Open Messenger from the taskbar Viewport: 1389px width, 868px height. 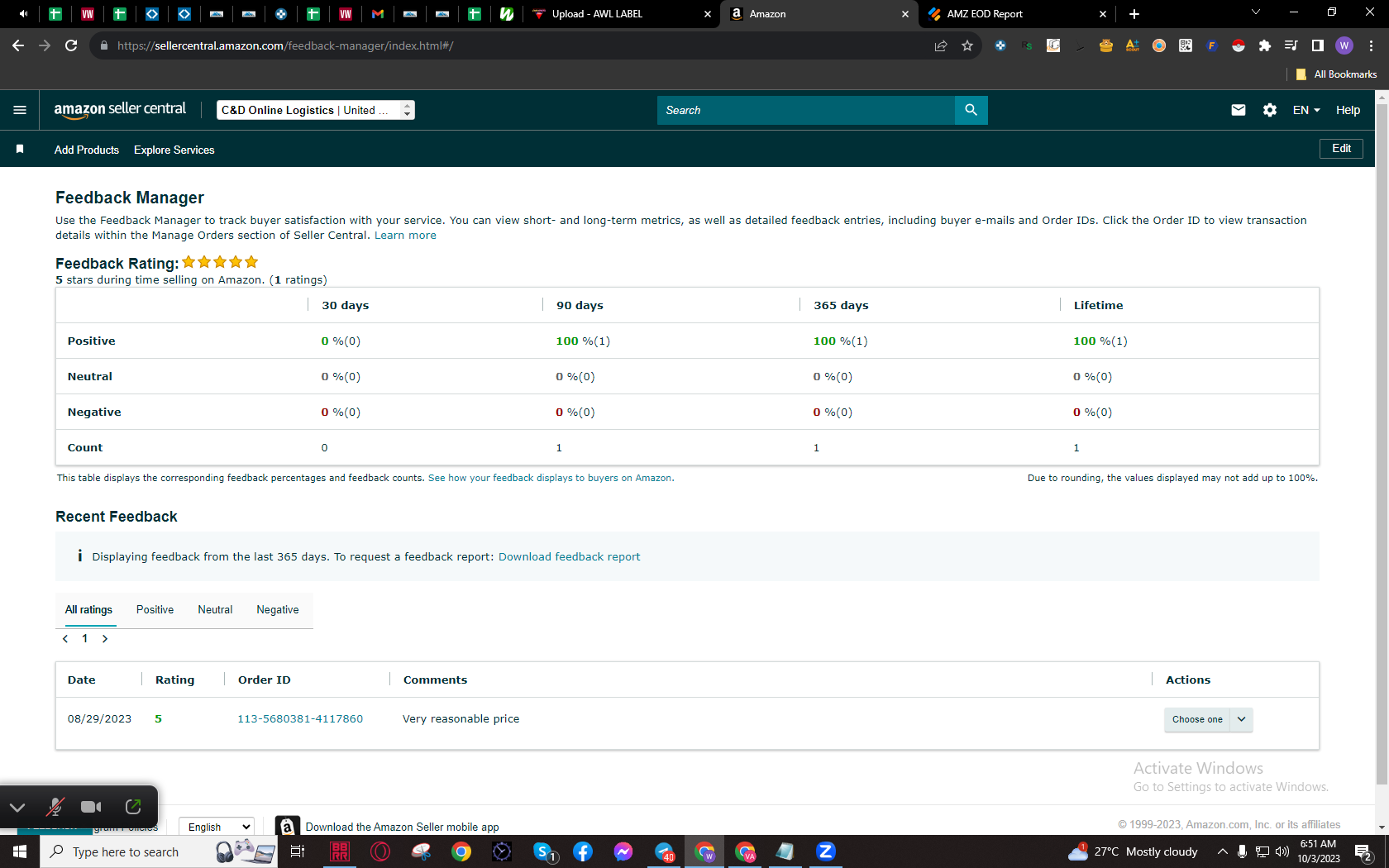click(x=623, y=851)
